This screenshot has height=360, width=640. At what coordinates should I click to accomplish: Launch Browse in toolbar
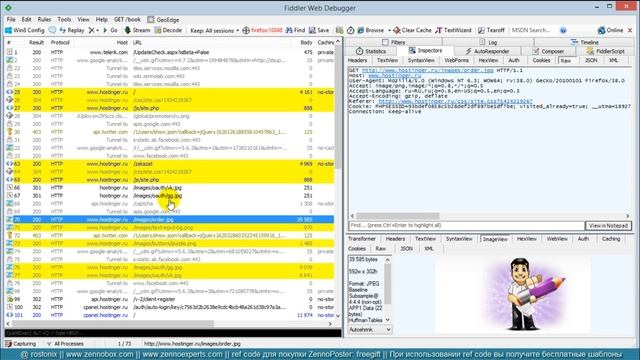(371, 30)
